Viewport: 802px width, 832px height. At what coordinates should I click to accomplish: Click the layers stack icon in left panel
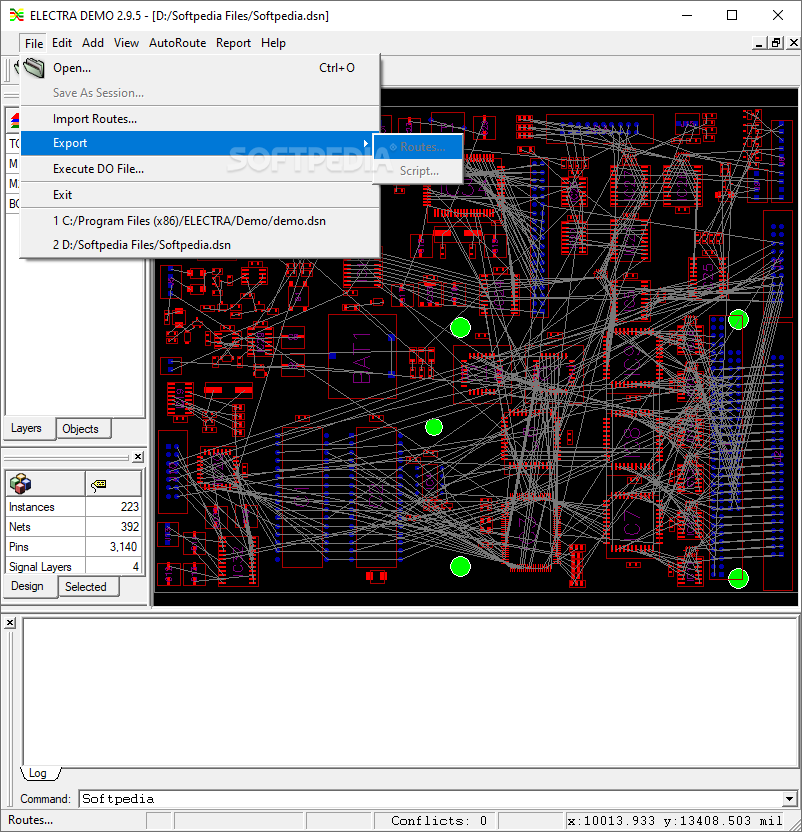[14, 120]
